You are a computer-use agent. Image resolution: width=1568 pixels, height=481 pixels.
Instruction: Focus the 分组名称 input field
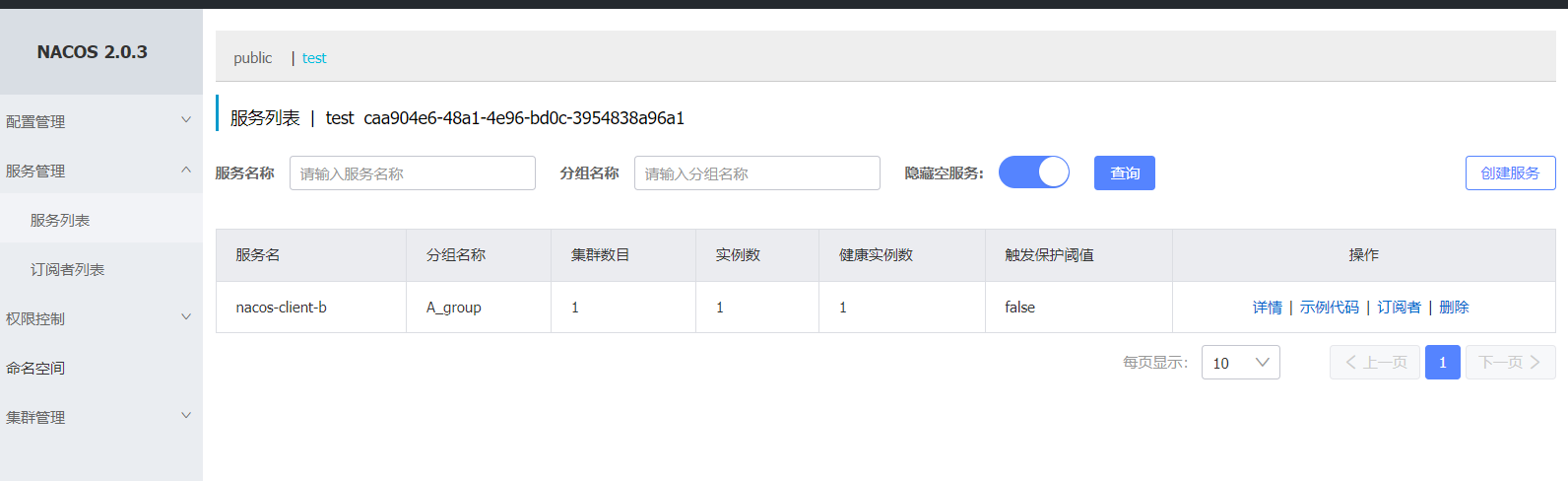[x=756, y=173]
